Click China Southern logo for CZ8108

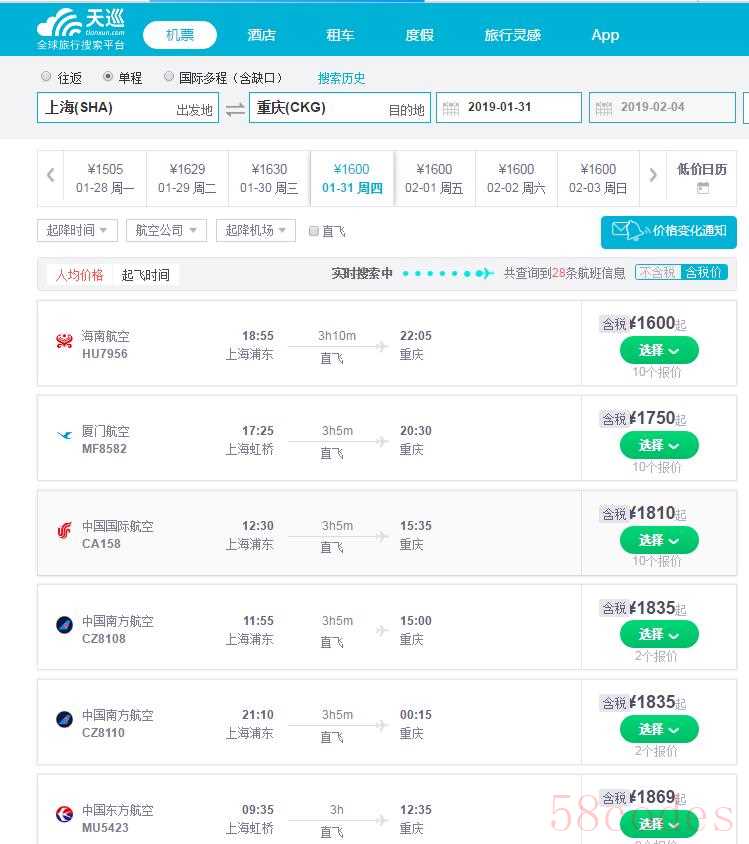tap(65, 625)
